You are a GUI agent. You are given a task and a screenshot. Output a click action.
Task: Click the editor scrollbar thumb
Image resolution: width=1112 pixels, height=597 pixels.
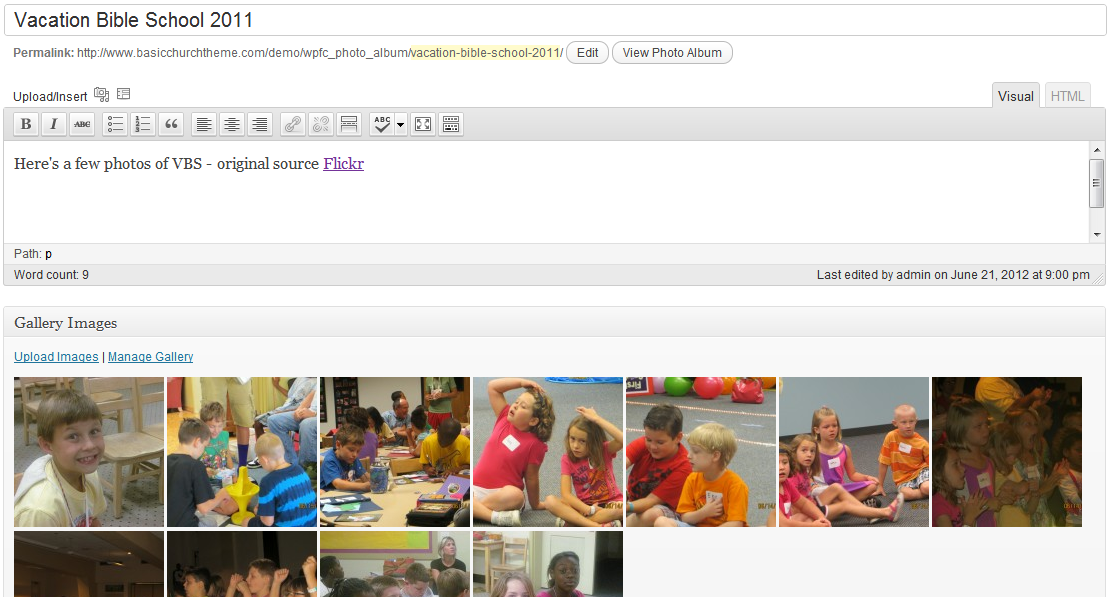pyautogui.click(x=1097, y=183)
